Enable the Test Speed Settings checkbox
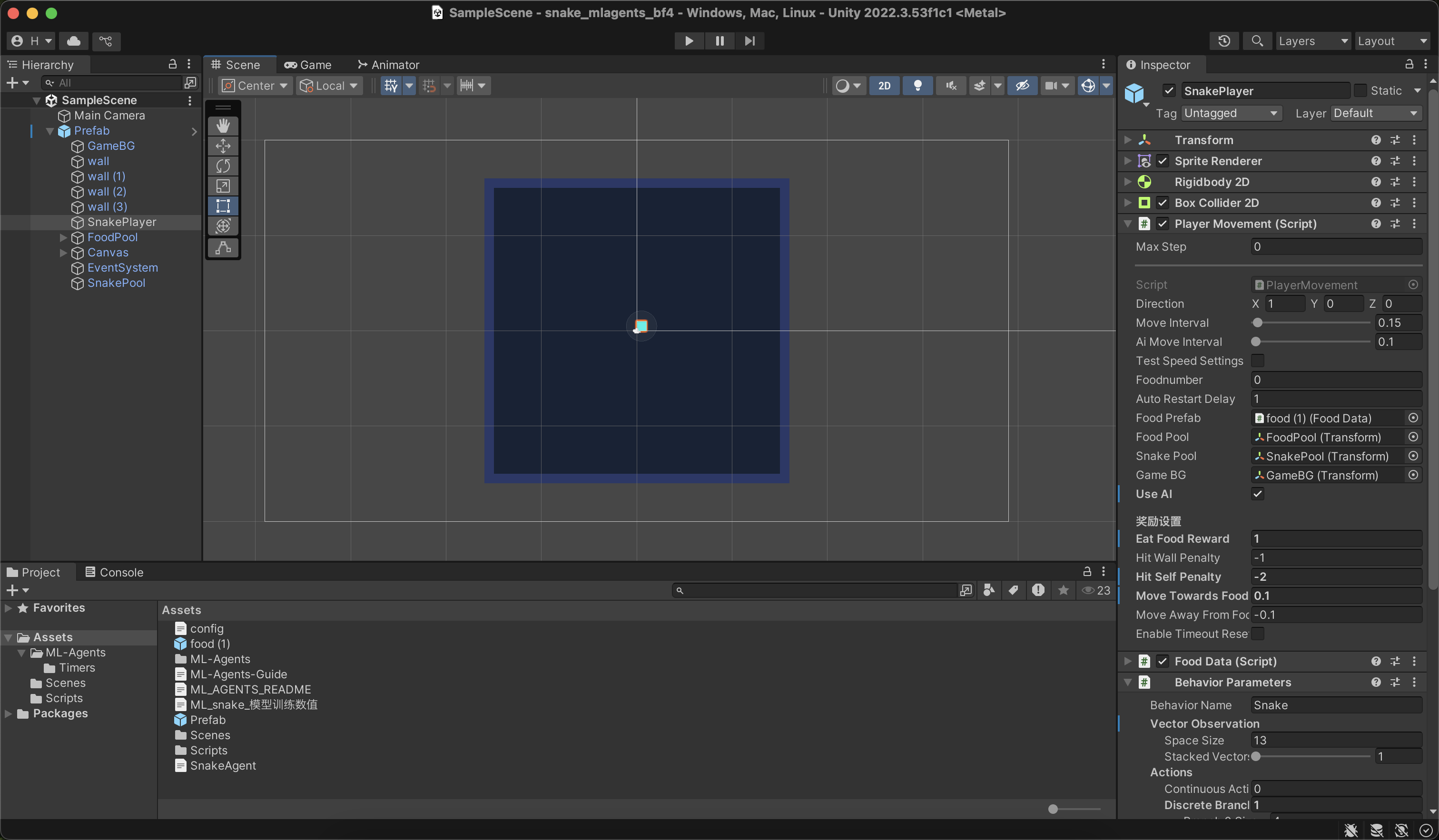 pyautogui.click(x=1257, y=361)
